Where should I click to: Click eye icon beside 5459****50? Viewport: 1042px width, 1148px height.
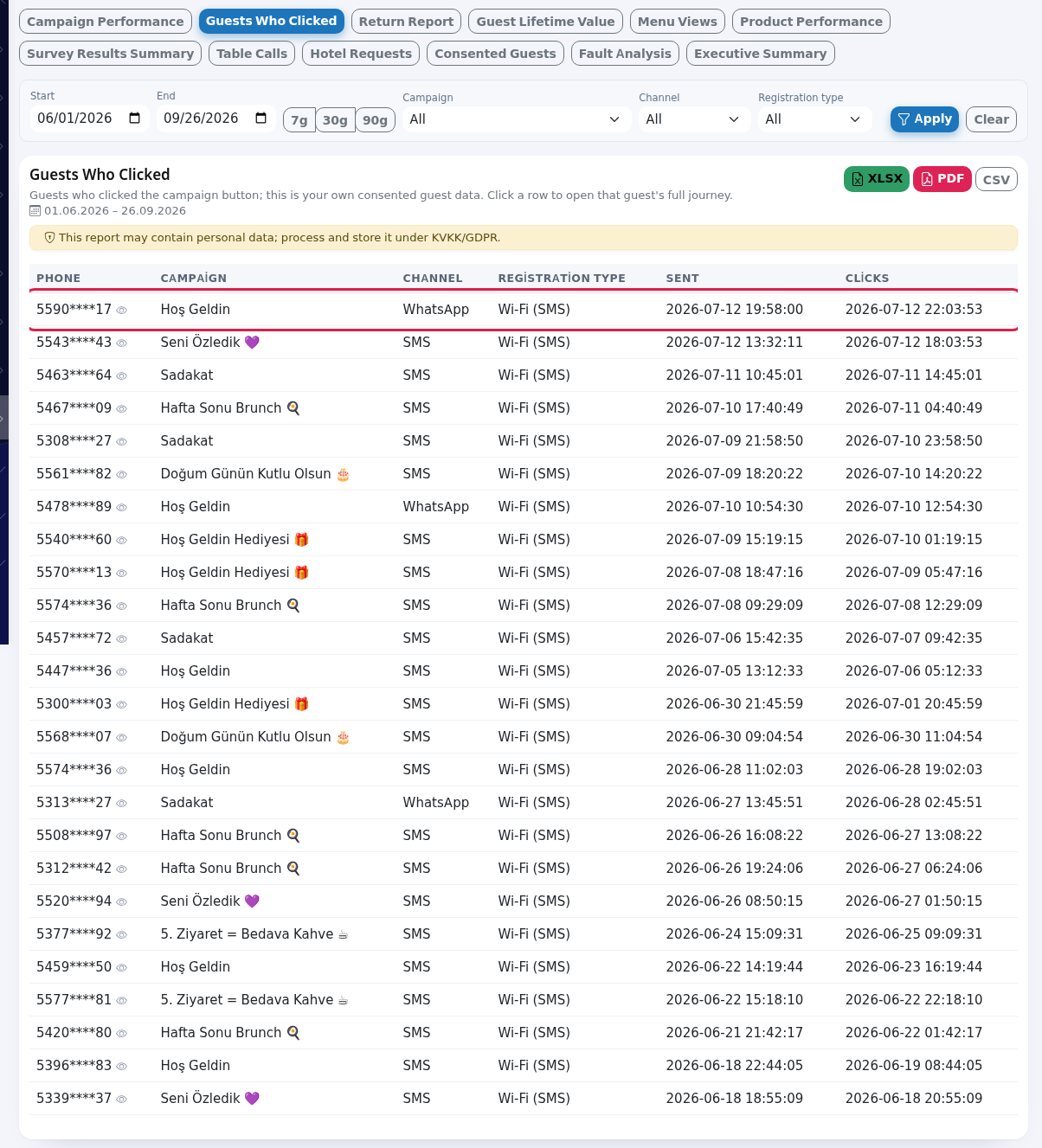click(x=122, y=968)
